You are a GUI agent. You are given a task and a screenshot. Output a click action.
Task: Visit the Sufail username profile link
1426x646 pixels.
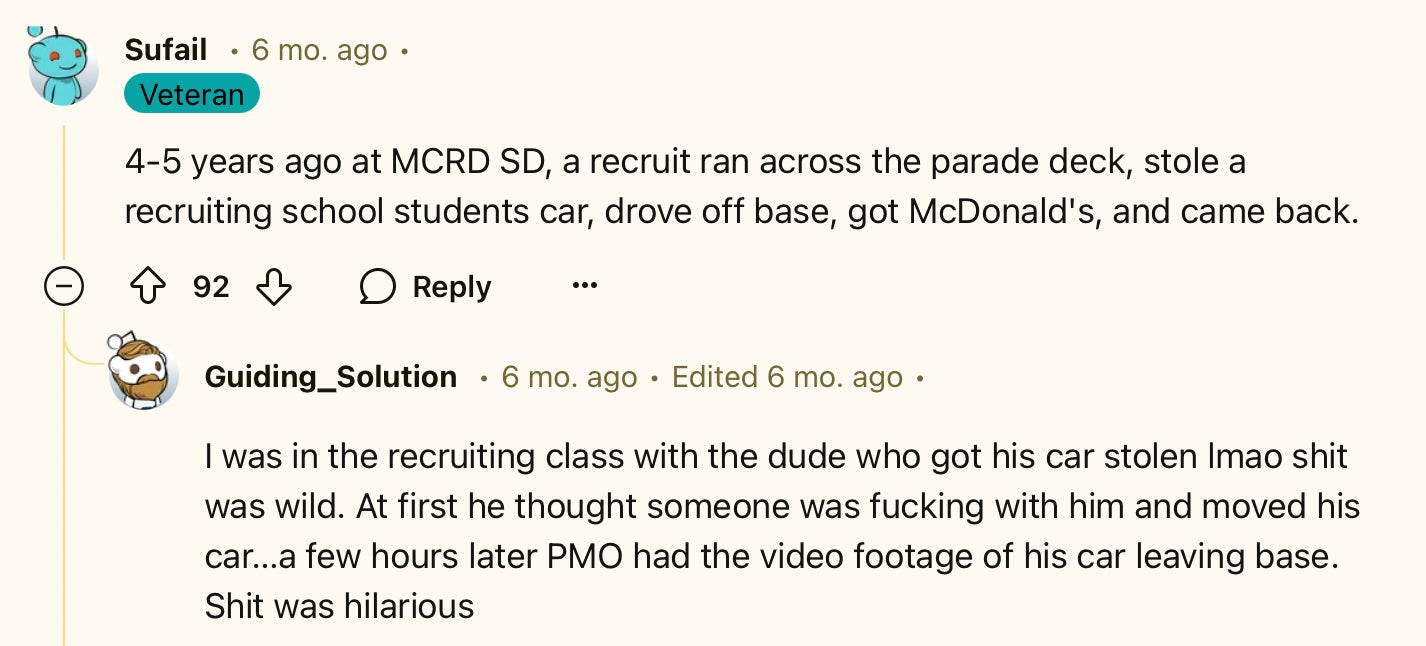coord(166,49)
